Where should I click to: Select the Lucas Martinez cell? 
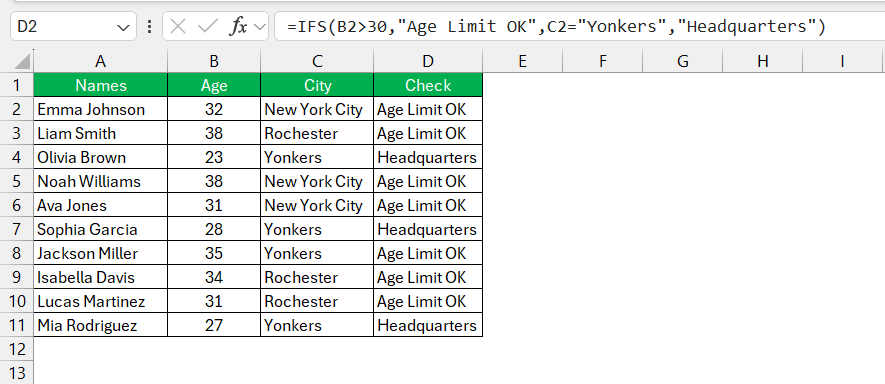[x=100, y=301]
